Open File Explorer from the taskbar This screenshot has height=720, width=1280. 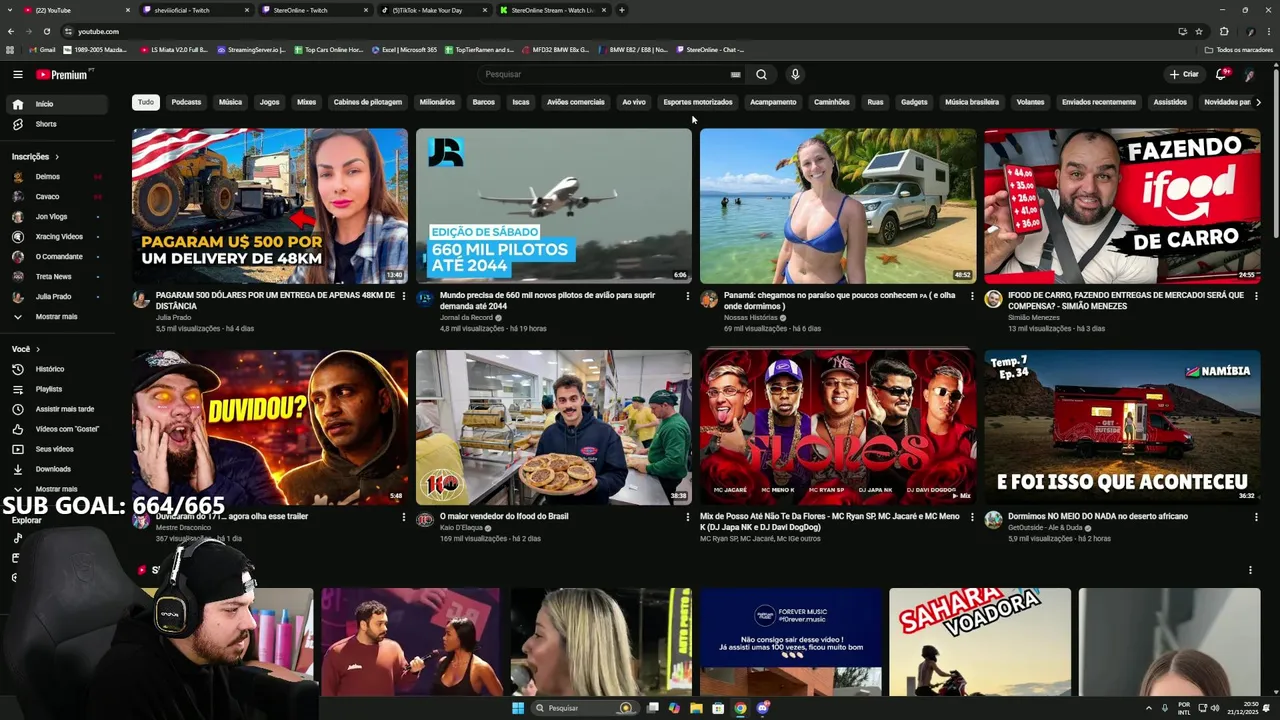coord(696,708)
